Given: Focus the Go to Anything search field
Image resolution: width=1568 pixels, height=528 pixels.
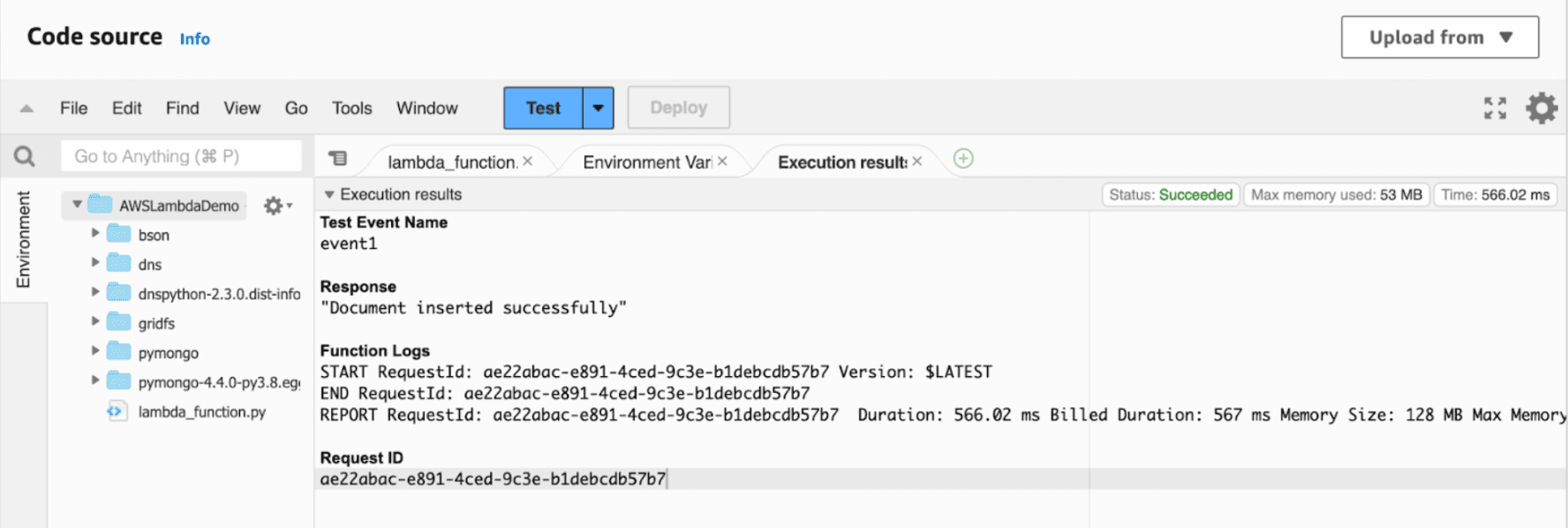Looking at the screenshot, I should pos(181,156).
